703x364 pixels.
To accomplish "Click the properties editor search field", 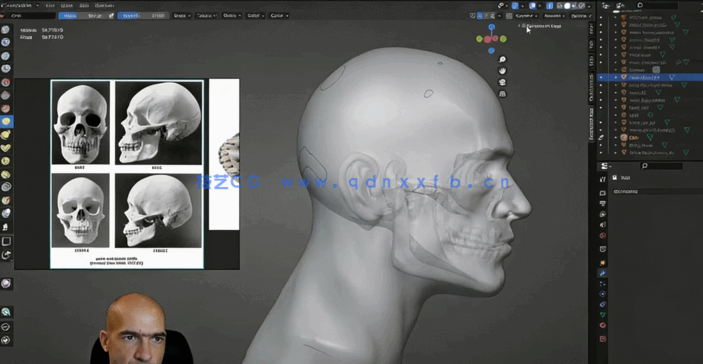I will click(661, 166).
